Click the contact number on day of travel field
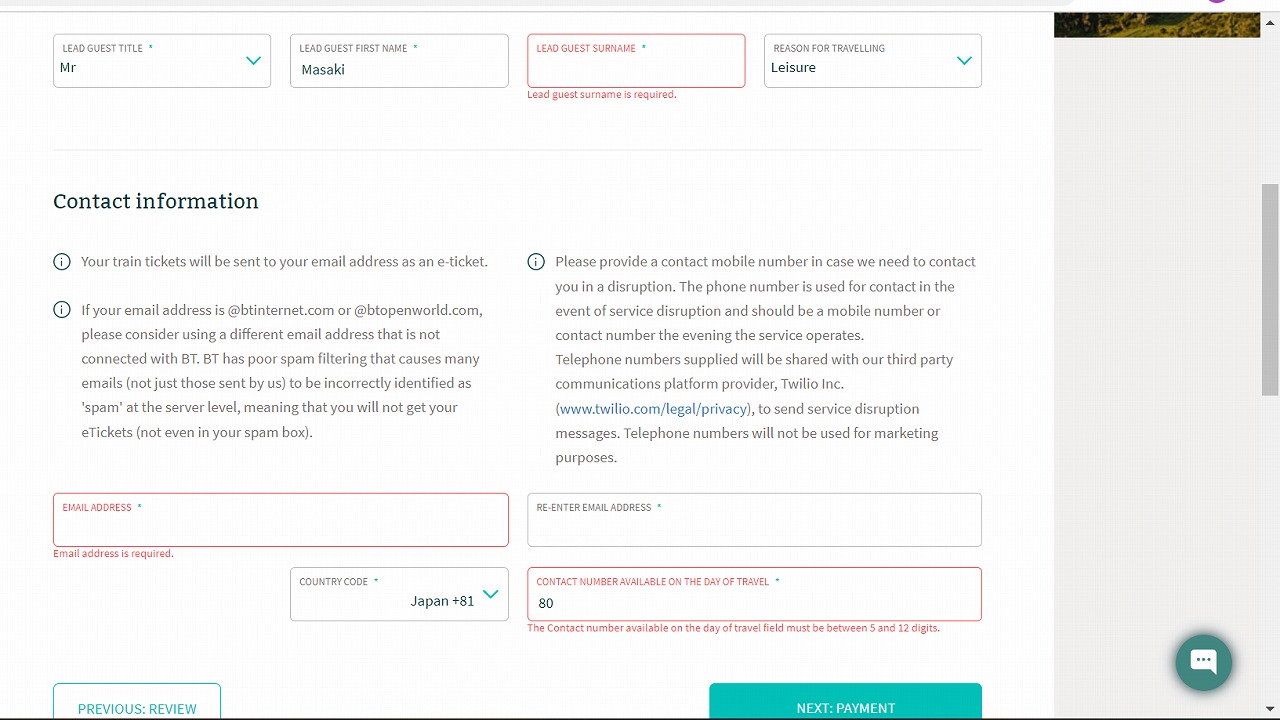The height and width of the screenshot is (720, 1280). click(754, 594)
